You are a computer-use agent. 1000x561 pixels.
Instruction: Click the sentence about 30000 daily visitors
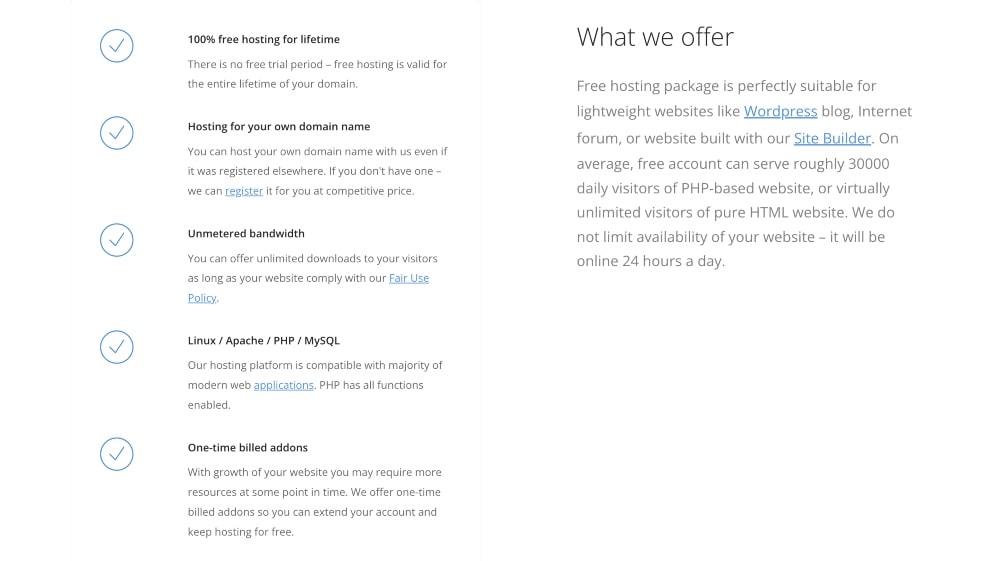click(x=732, y=164)
